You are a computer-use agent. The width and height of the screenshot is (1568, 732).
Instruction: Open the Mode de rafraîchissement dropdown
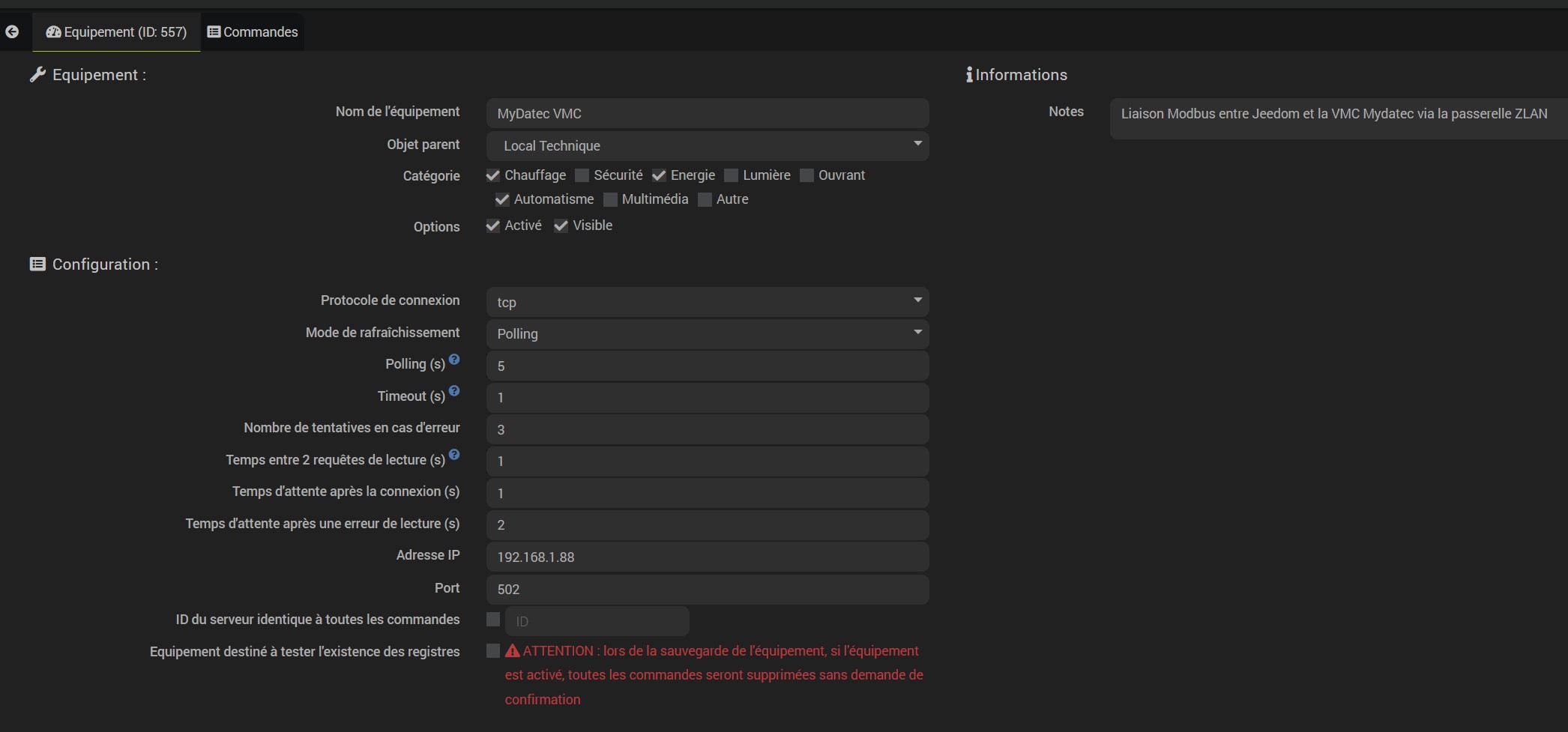pos(707,334)
